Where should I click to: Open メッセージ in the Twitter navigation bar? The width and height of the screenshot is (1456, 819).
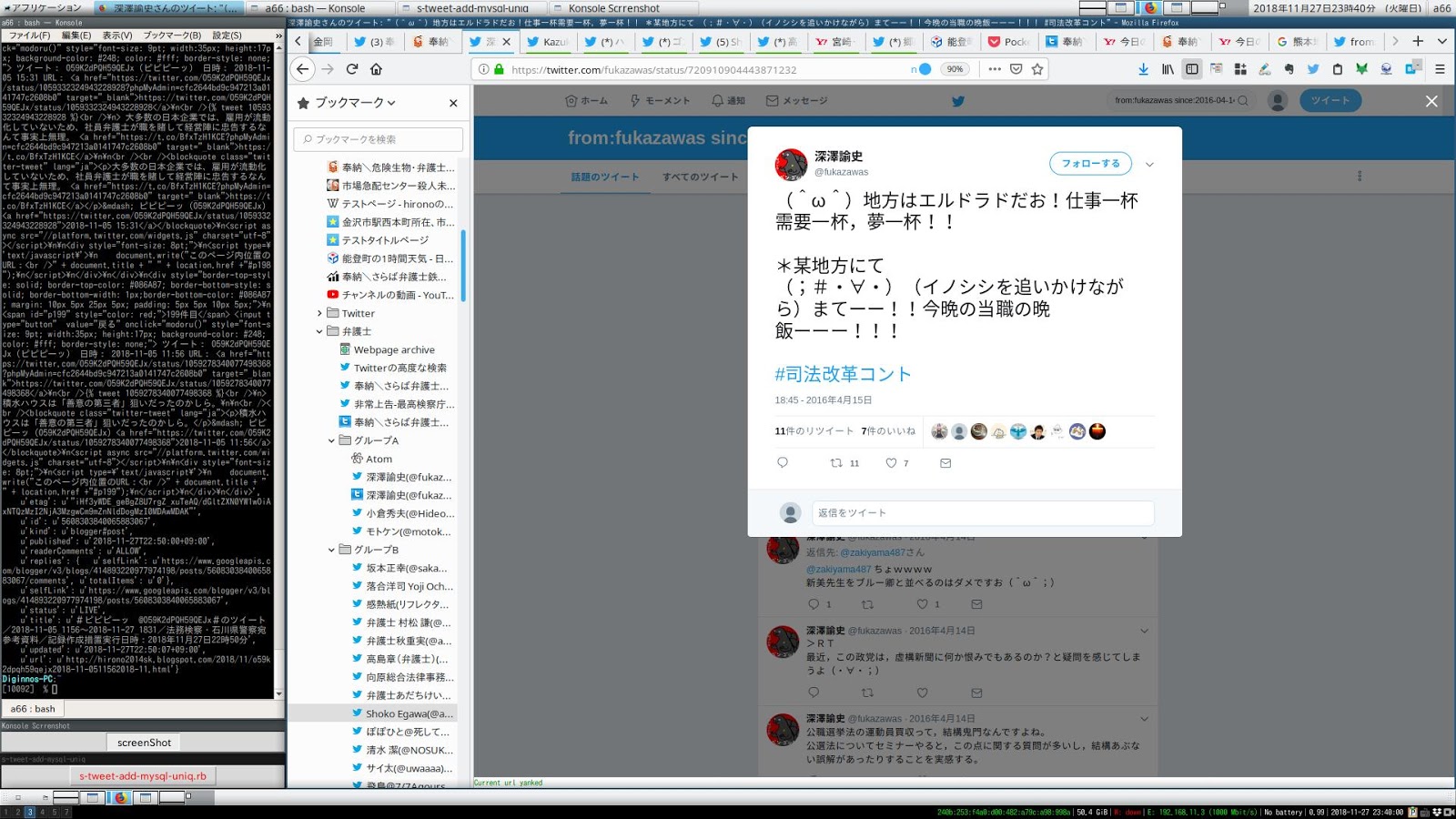pos(796,101)
